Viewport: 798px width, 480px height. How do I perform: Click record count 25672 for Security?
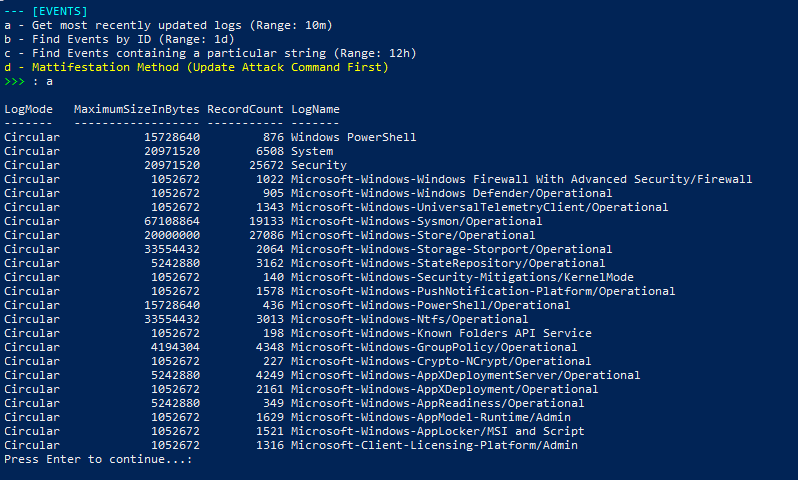point(266,165)
